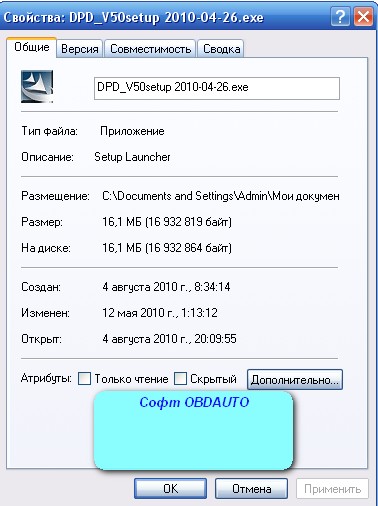
Task: Click the Создан creation date value
Action: pyautogui.click(x=166, y=287)
